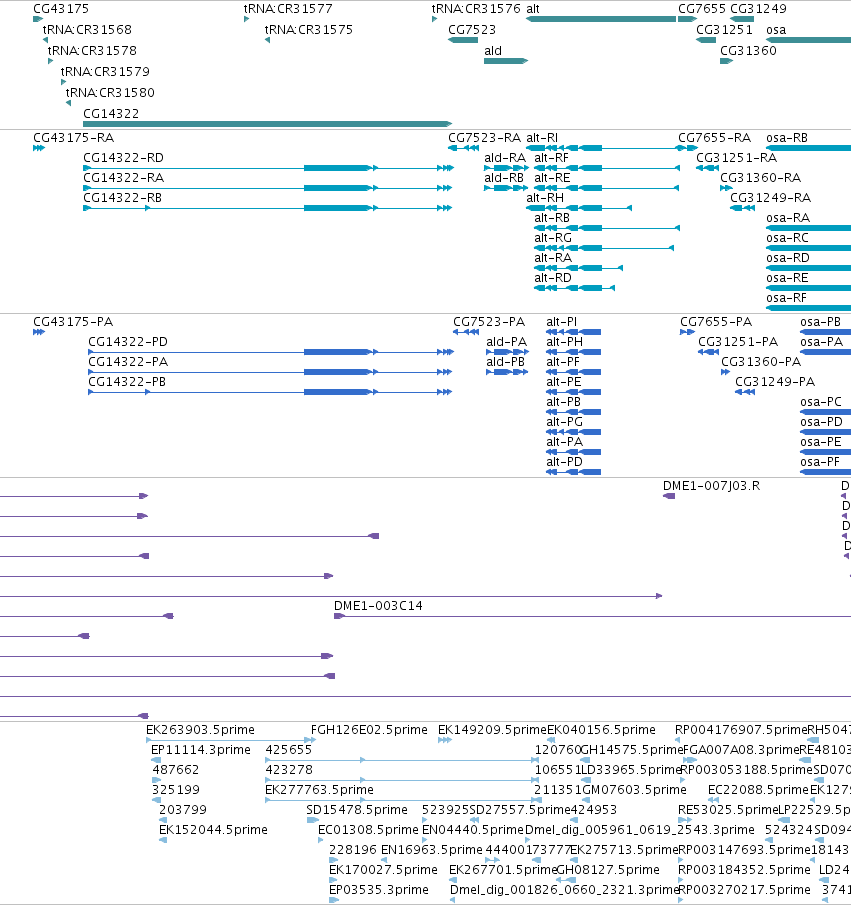Select the CG14322 gene bar
The image size is (851, 905).
point(267,124)
